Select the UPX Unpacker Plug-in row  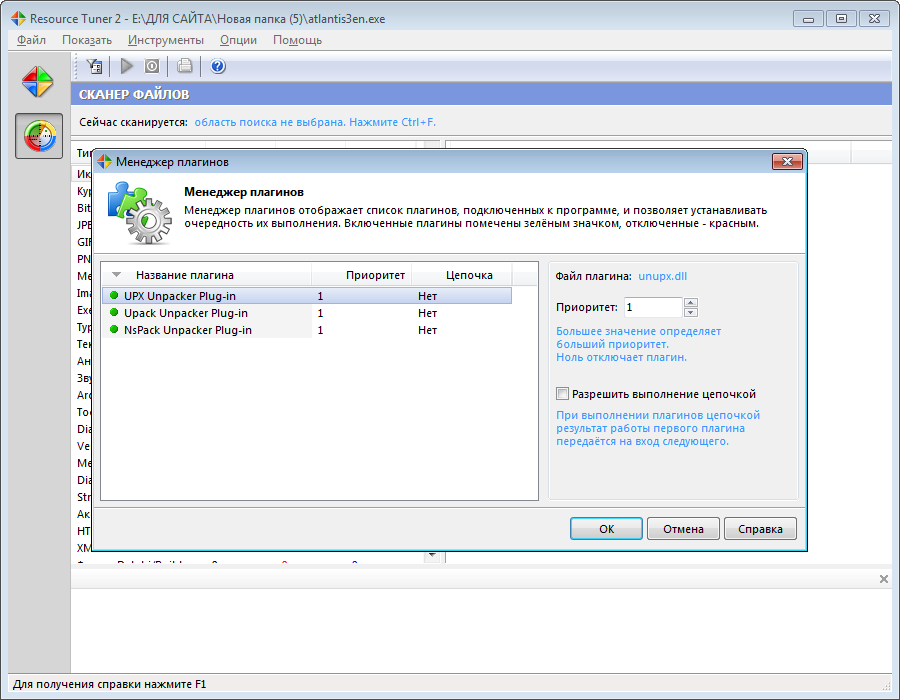[307, 295]
